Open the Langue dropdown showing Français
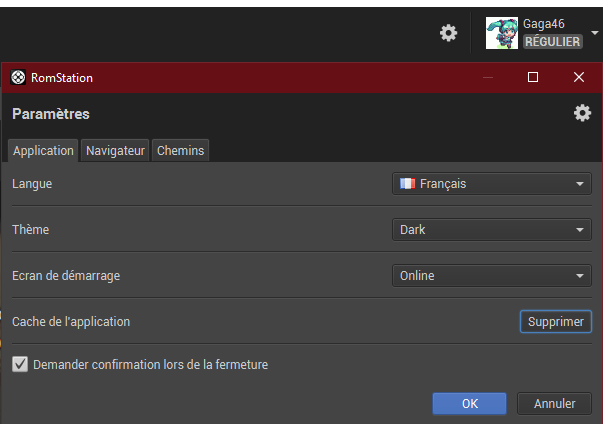Viewport: 603px width, 424px height. click(x=491, y=184)
